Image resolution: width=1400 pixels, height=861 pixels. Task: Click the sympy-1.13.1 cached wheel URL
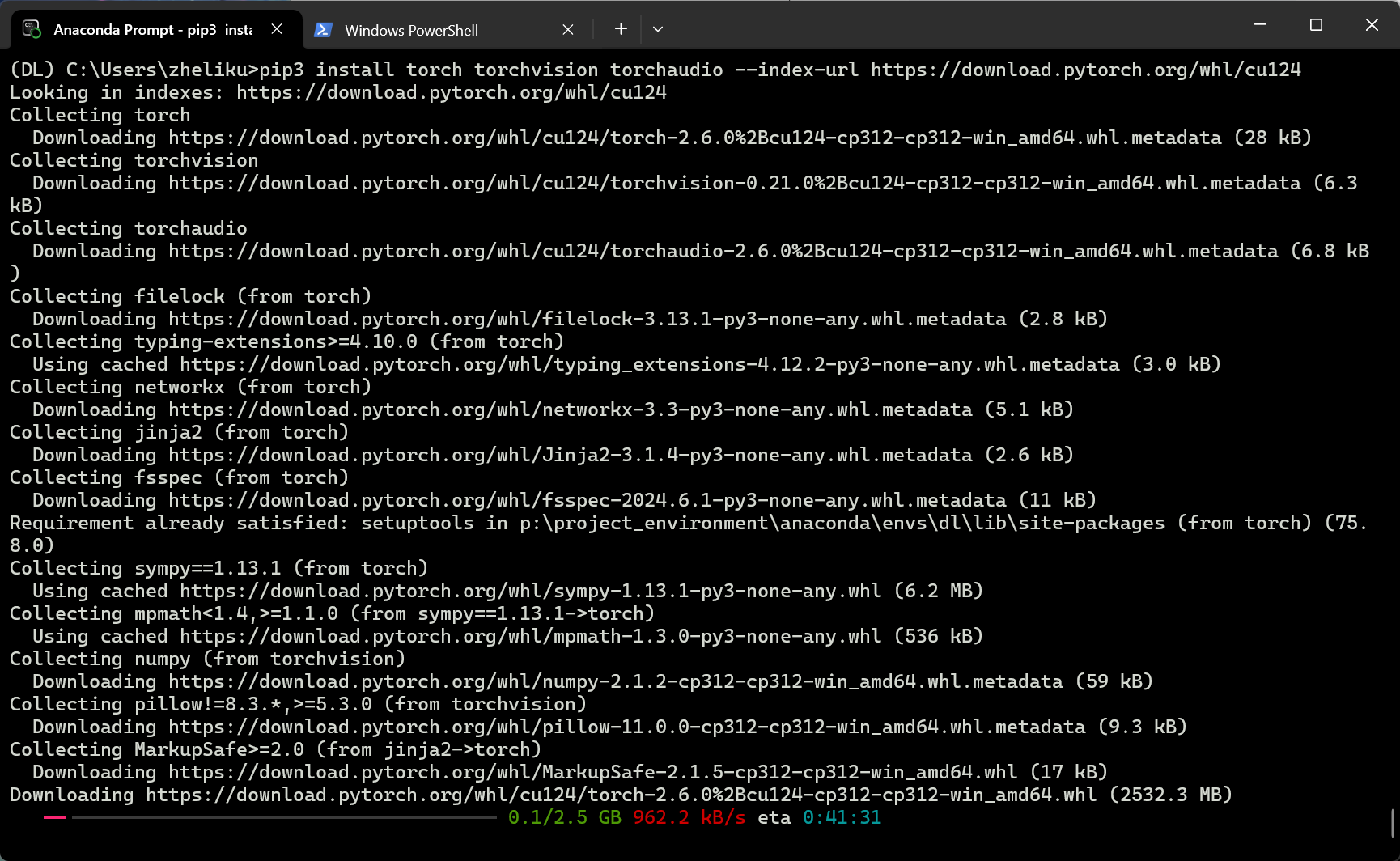tap(531, 591)
